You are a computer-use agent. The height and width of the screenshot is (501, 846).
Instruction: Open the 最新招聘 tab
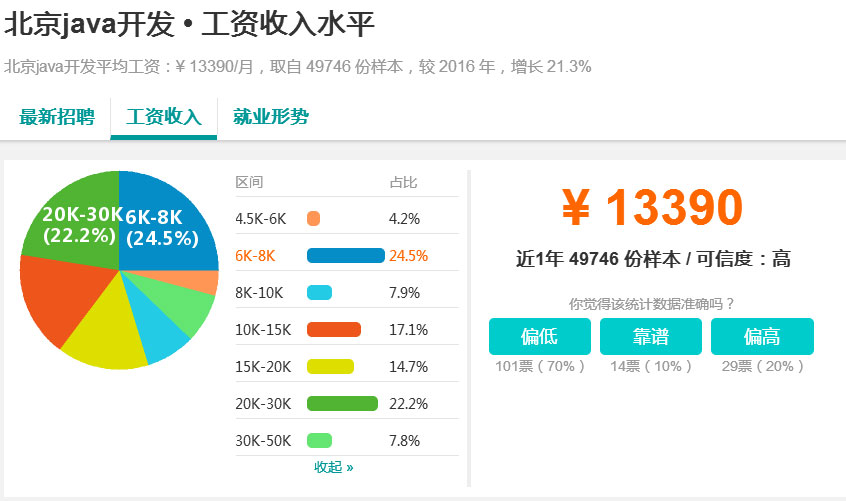click(57, 116)
